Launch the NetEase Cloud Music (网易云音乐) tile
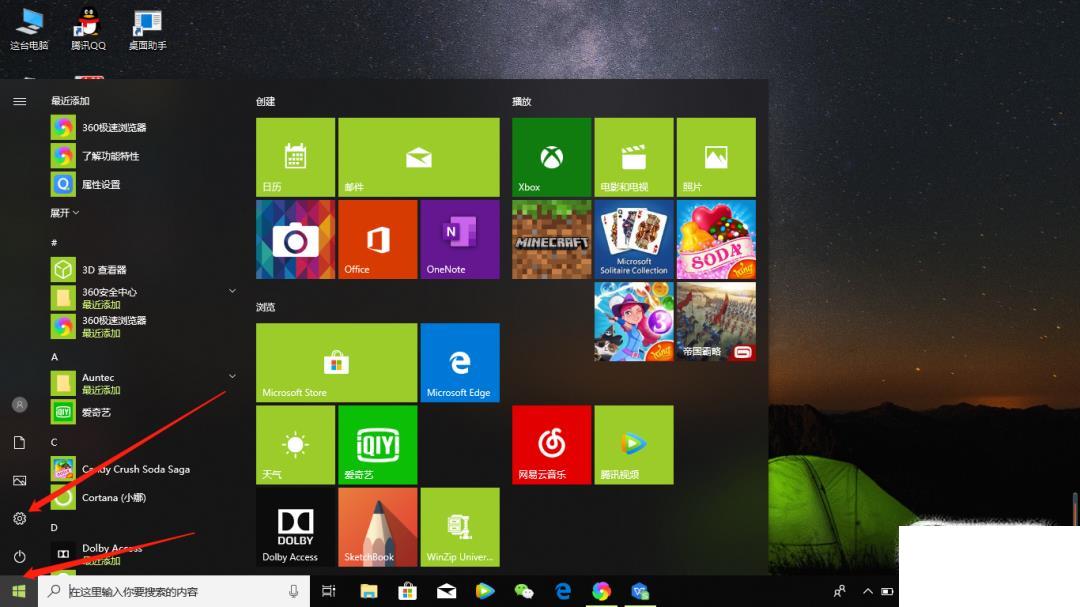This screenshot has height=607, width=1080. pyautogui.click(x=552, y=445)
